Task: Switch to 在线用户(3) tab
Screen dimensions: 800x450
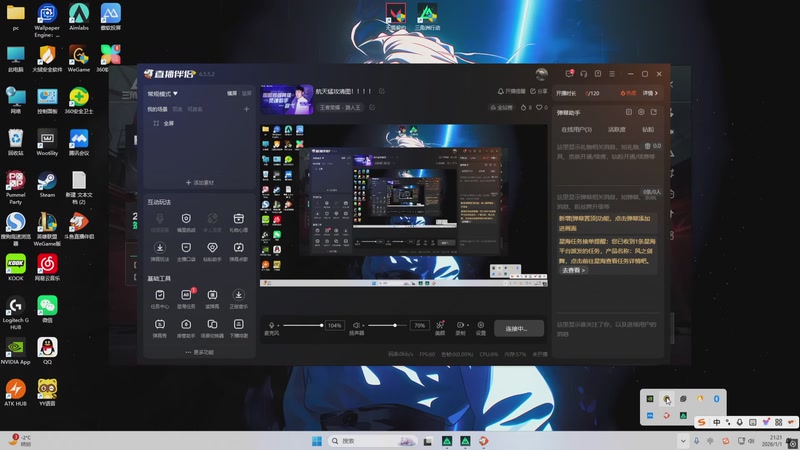Action: point(577,130)
